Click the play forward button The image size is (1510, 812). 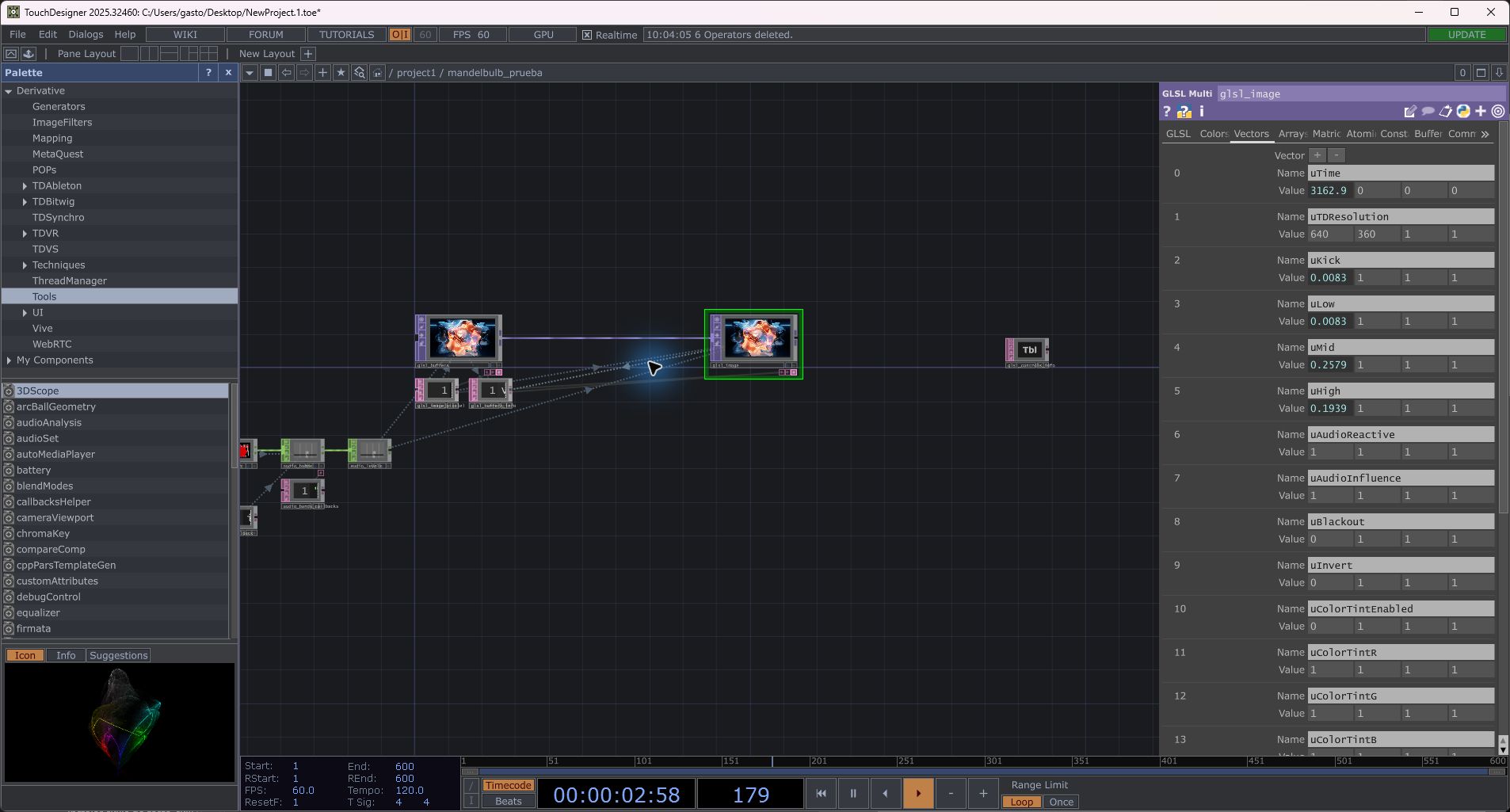[918, 793]
